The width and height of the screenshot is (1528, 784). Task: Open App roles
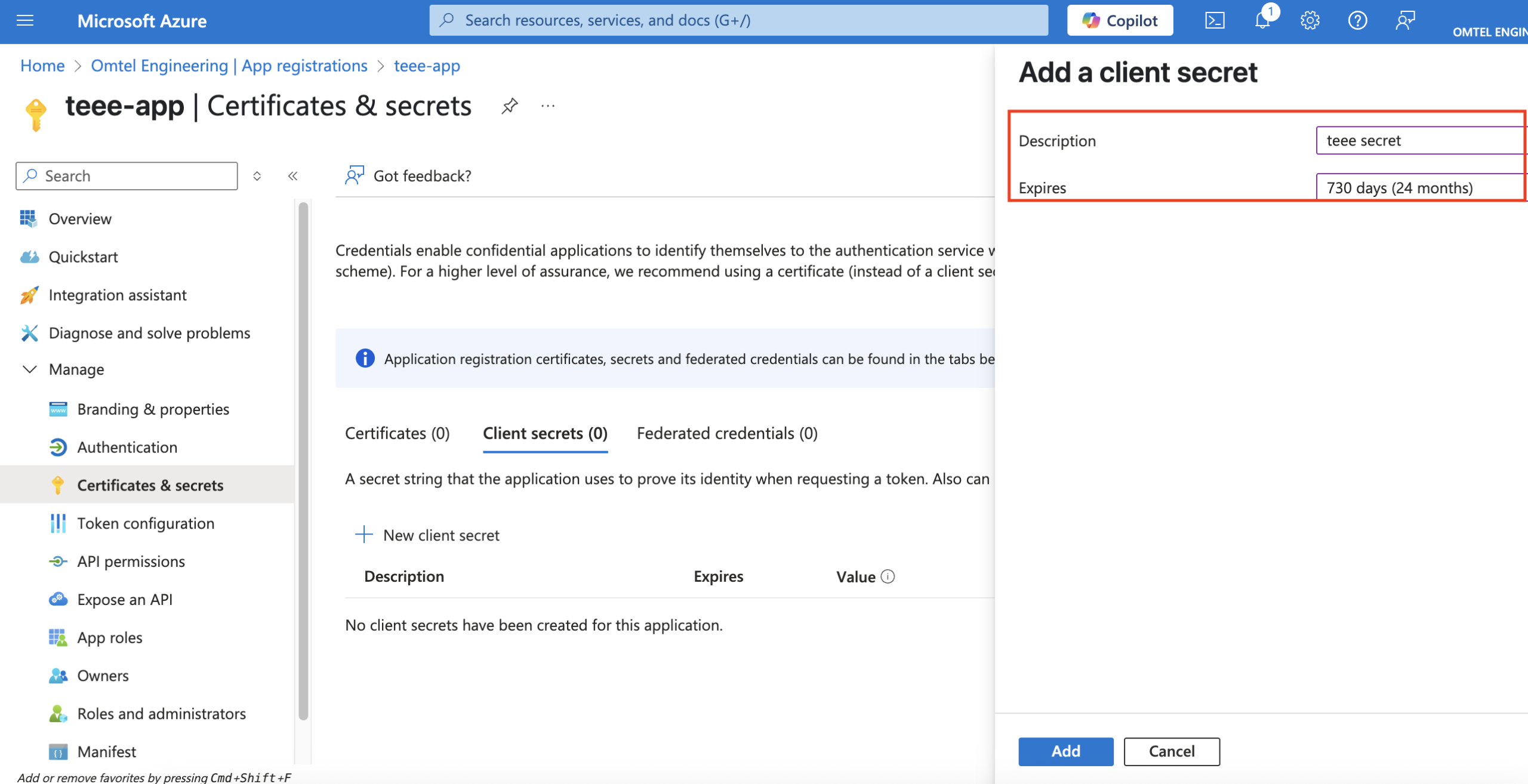point(110,637)
